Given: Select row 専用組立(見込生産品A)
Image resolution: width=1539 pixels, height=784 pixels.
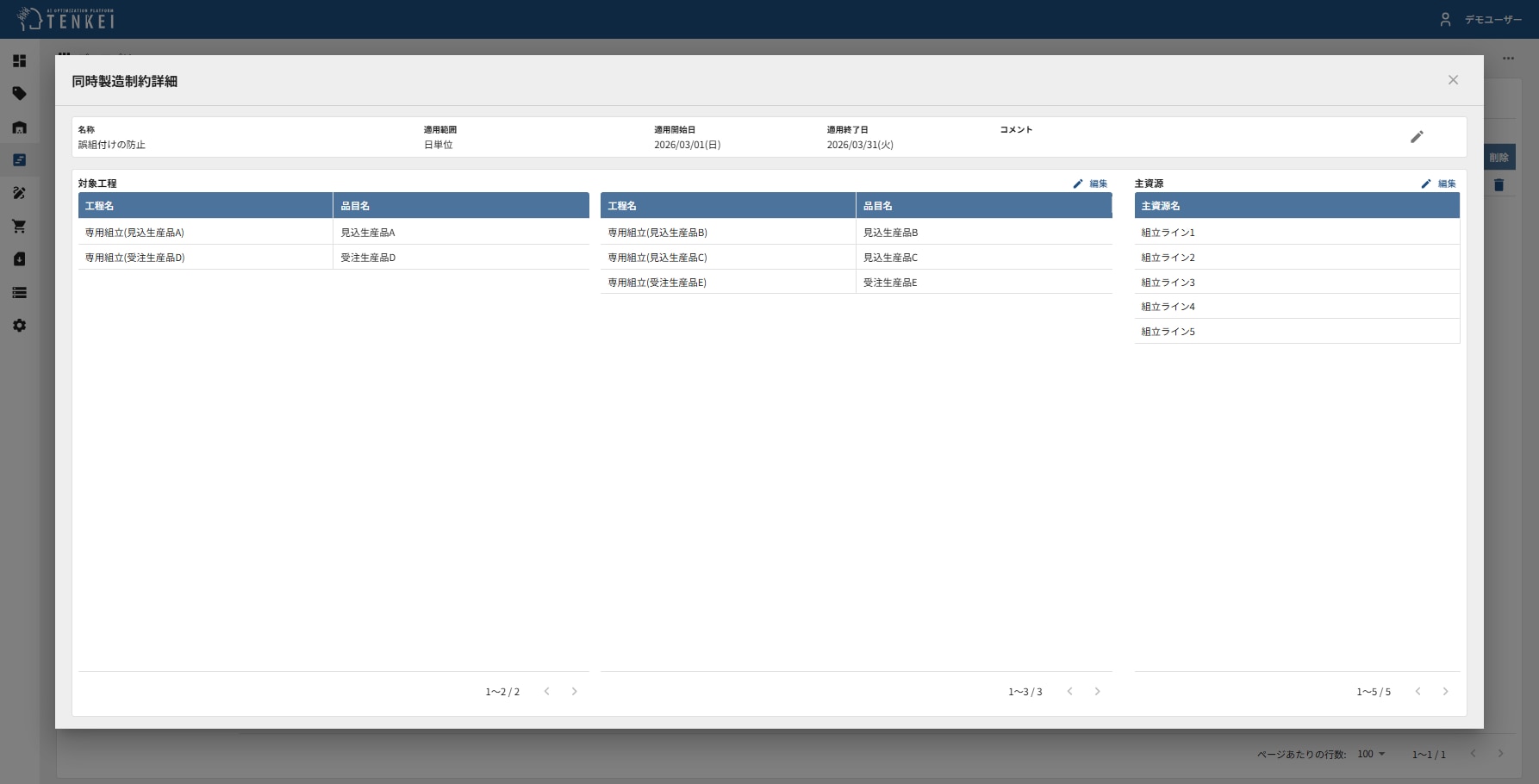Looking at the screenshot, I should coord(333,233).
